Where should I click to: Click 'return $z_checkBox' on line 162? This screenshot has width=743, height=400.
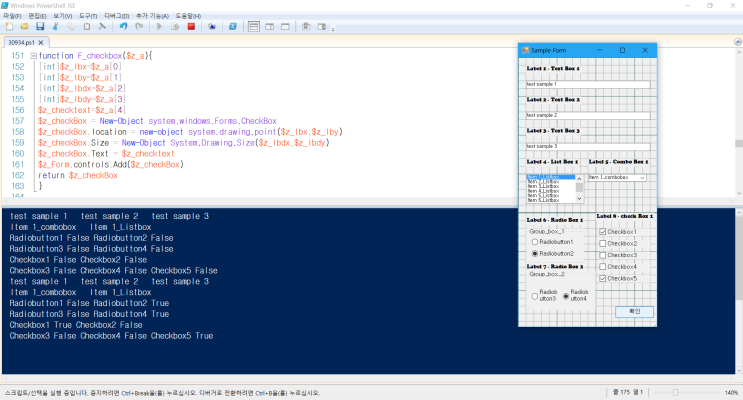[x=78, y=175]
